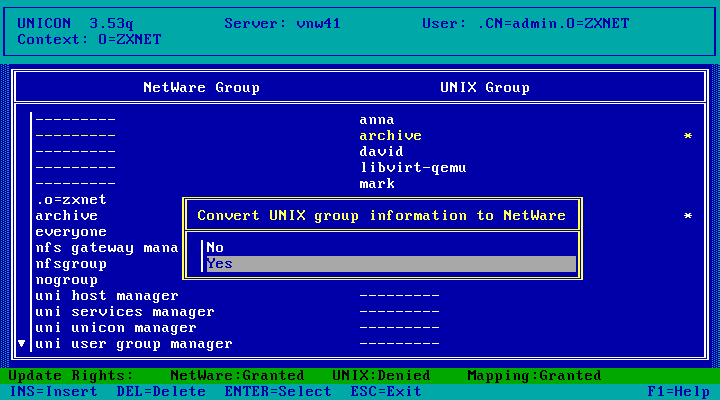
Task: Select the uni services manager group
Action: 125,312
